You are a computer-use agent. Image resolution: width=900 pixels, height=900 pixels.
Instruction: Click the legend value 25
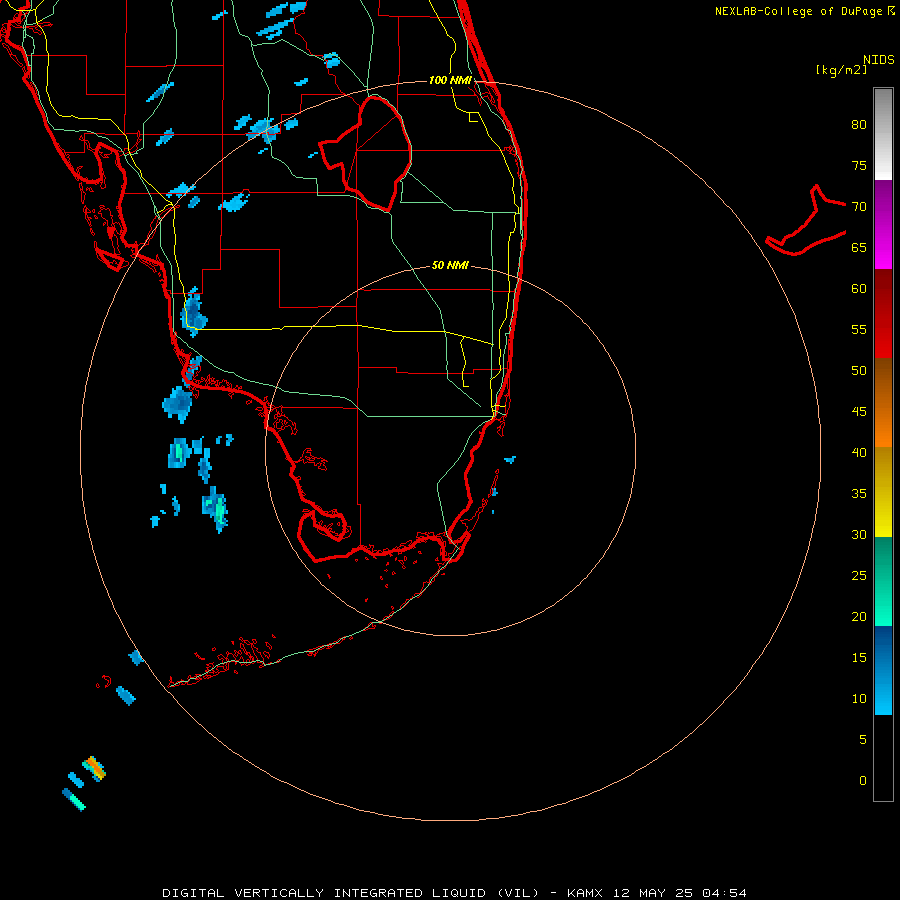click(859, 576)
